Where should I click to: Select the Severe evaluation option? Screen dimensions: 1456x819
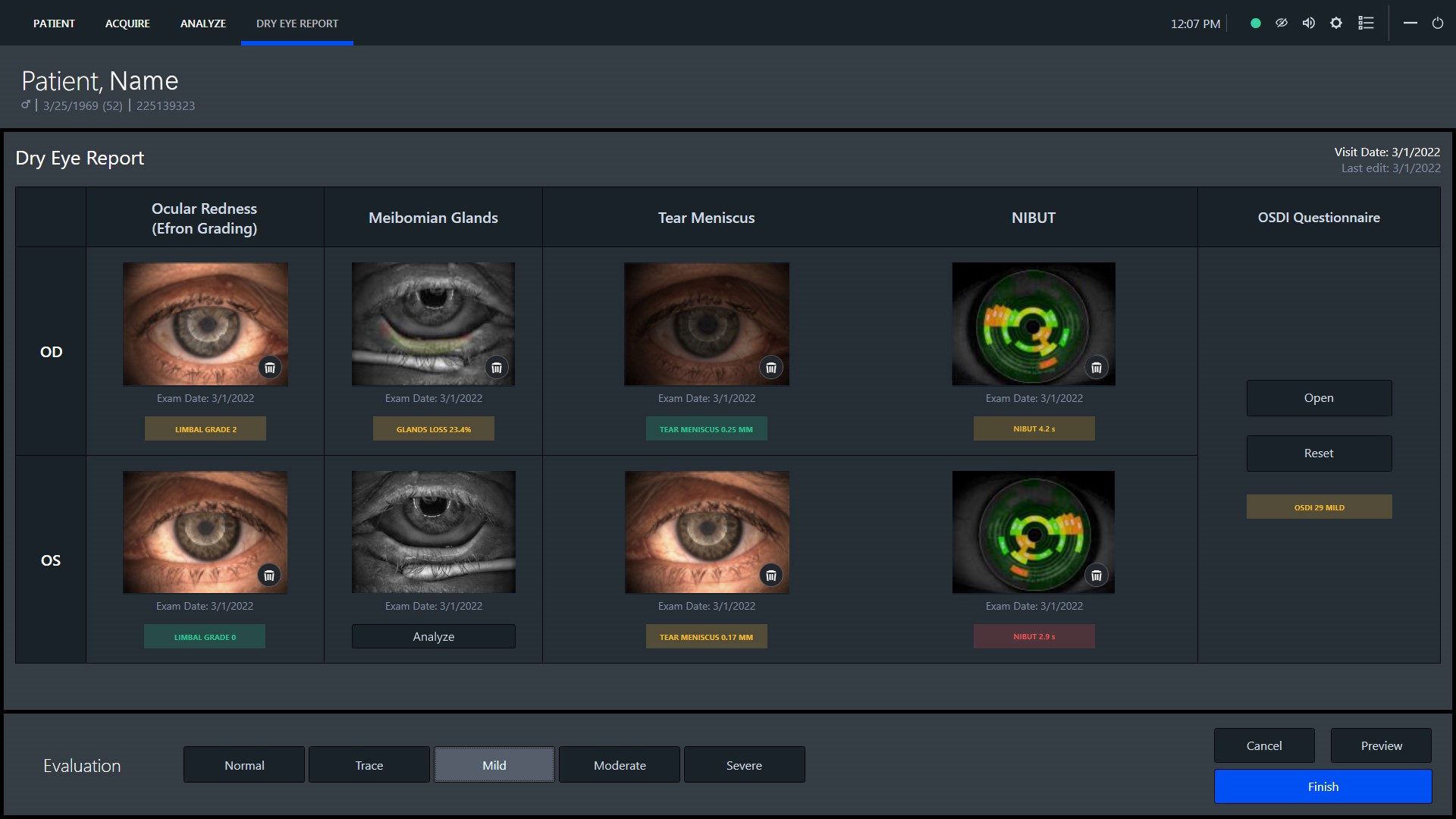click(x=744, y=764)
